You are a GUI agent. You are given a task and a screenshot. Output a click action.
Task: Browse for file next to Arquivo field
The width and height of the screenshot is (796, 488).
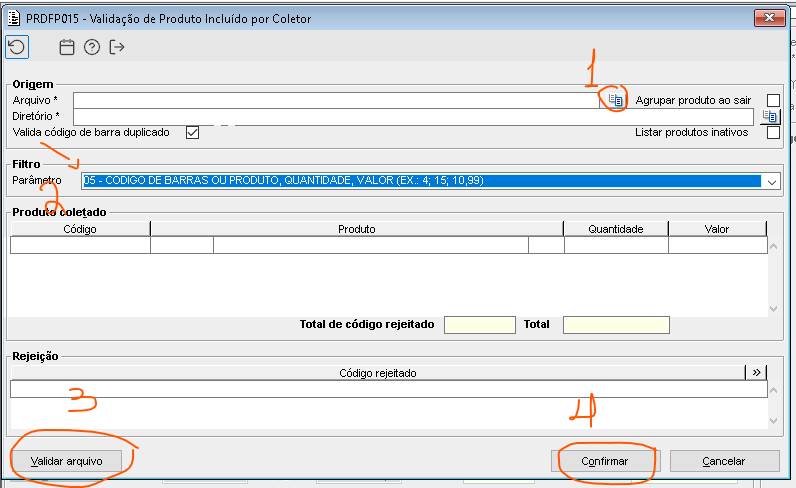[x=615, y=100]
